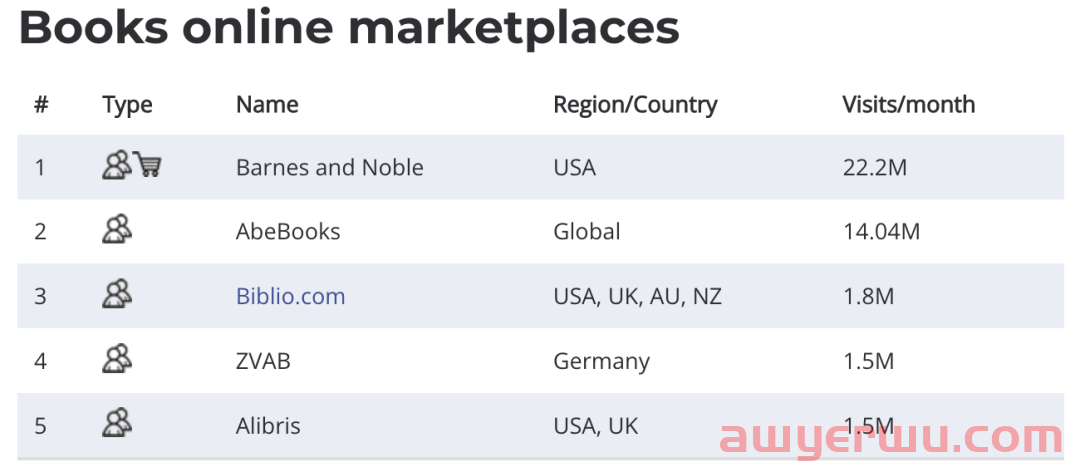The image size is (1080, 472).
Task: Click the people icon in Barnes and Noble row
Action: pyautogui.click(x=116, y=165)
